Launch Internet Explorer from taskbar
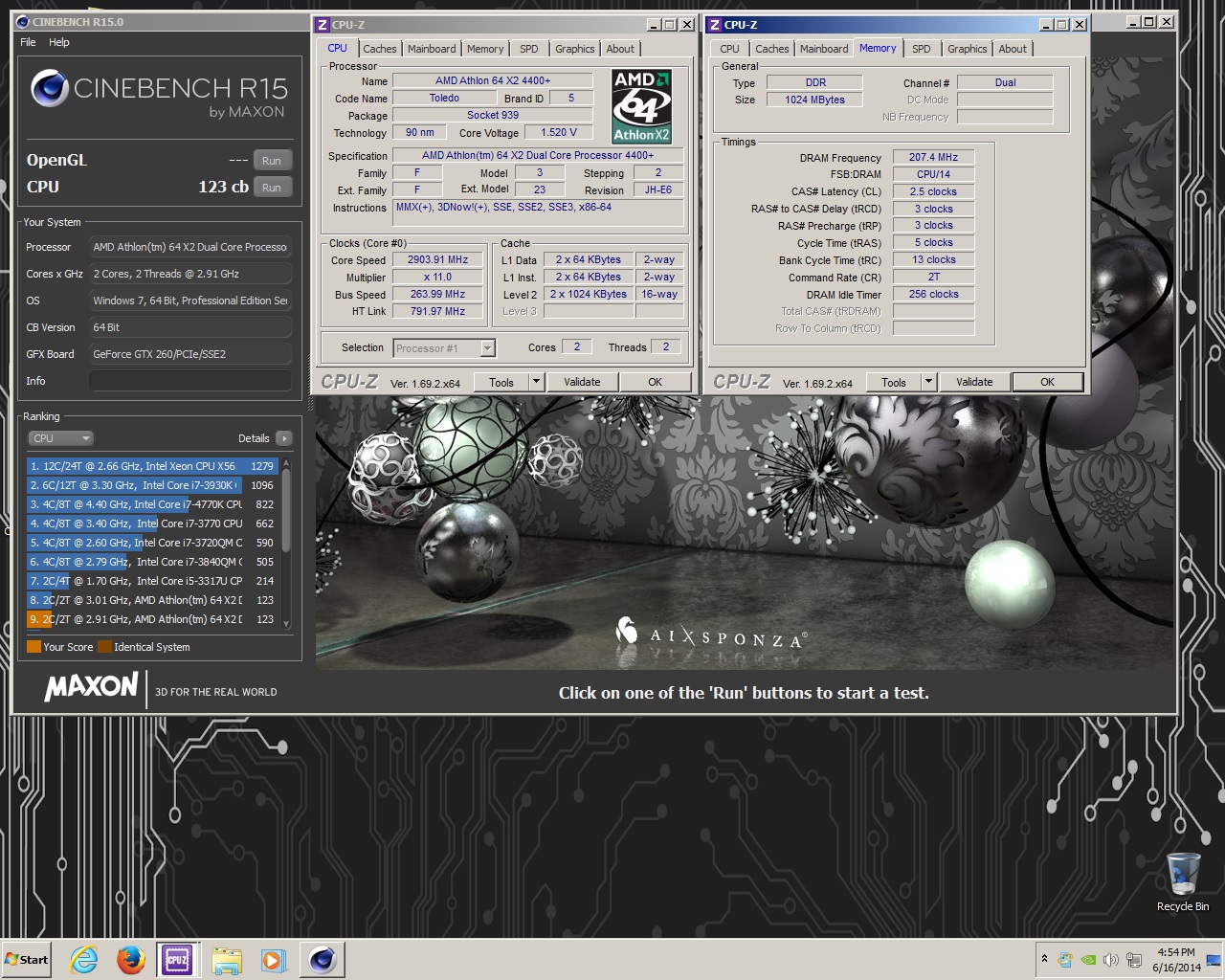Viewport: 1225px width, 980px height. (x=84, y=960)
